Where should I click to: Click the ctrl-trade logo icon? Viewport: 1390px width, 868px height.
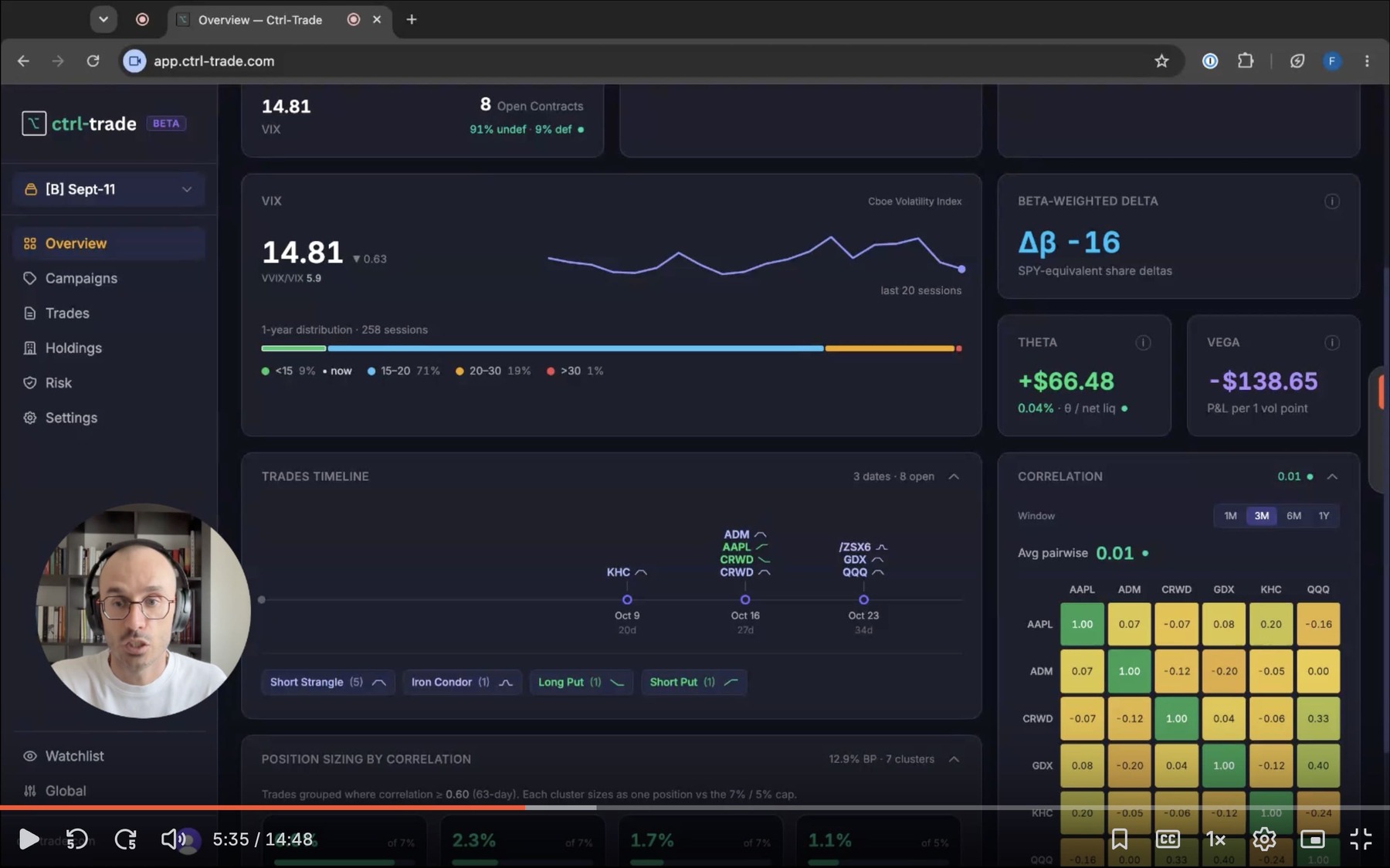point(34,124)
